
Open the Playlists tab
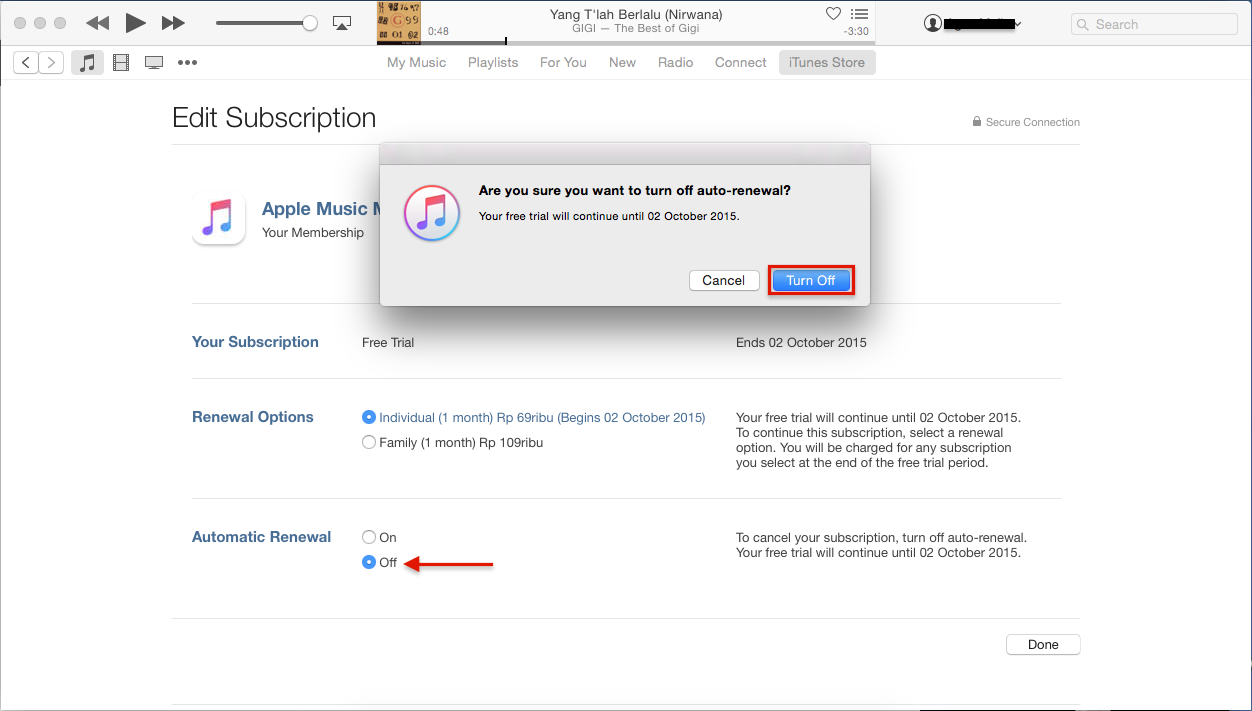[x=493, y=62]
